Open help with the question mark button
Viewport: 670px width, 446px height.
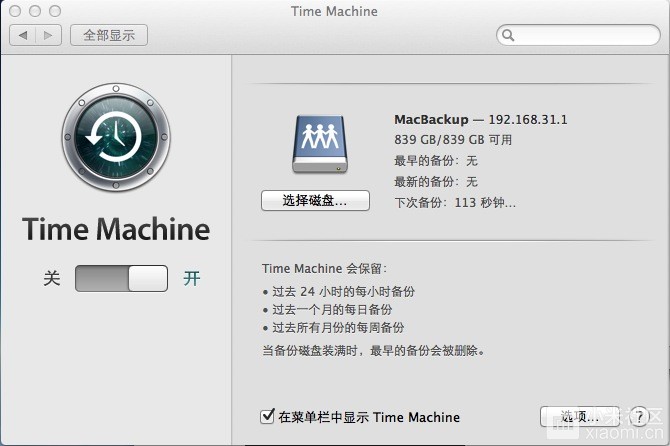coord(640,416)
